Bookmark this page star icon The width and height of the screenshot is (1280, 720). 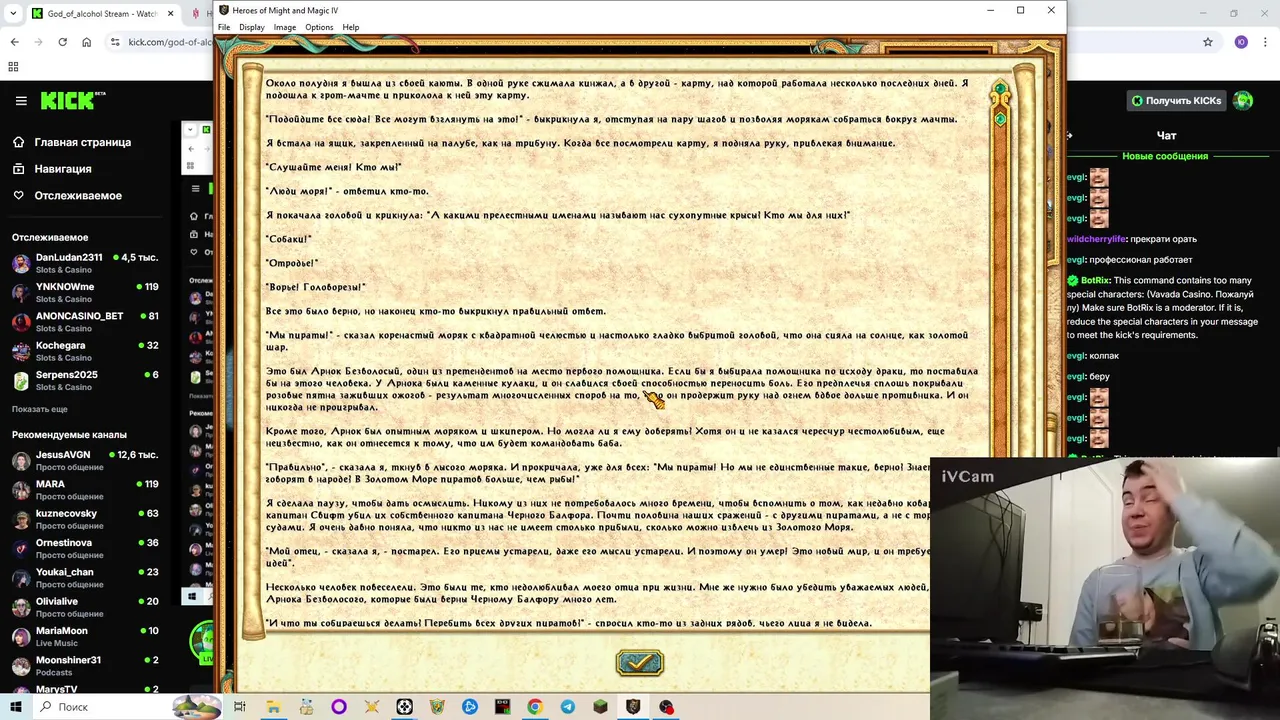1208,42
